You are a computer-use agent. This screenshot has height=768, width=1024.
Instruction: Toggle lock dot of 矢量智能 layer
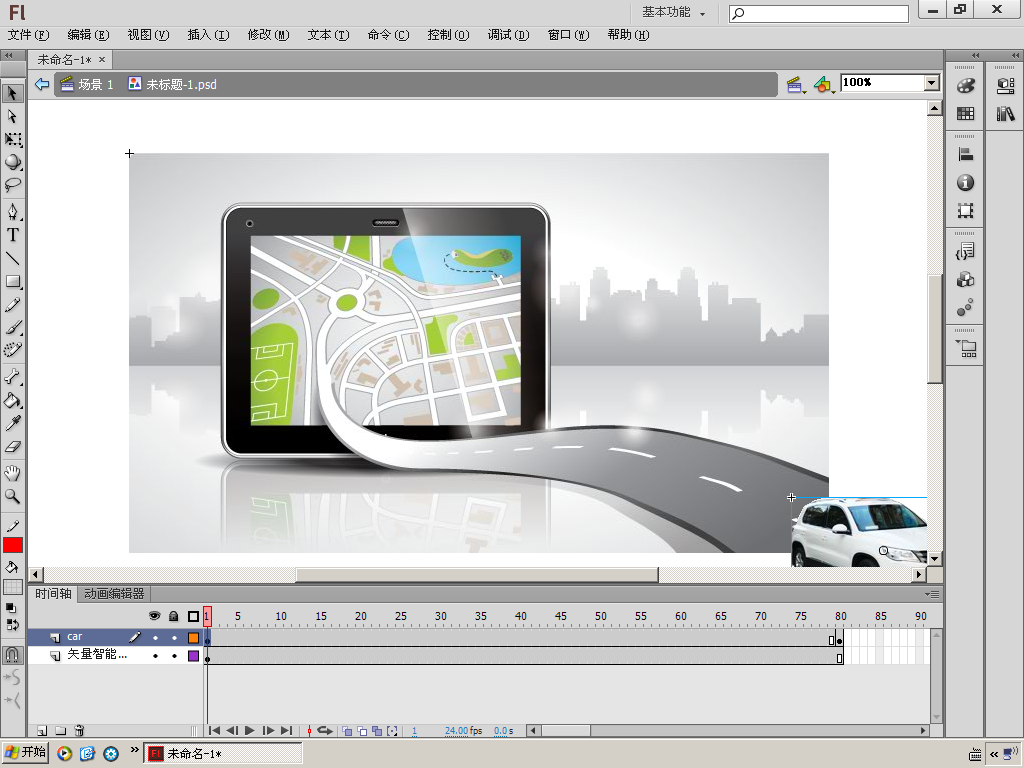click(174, 656)
